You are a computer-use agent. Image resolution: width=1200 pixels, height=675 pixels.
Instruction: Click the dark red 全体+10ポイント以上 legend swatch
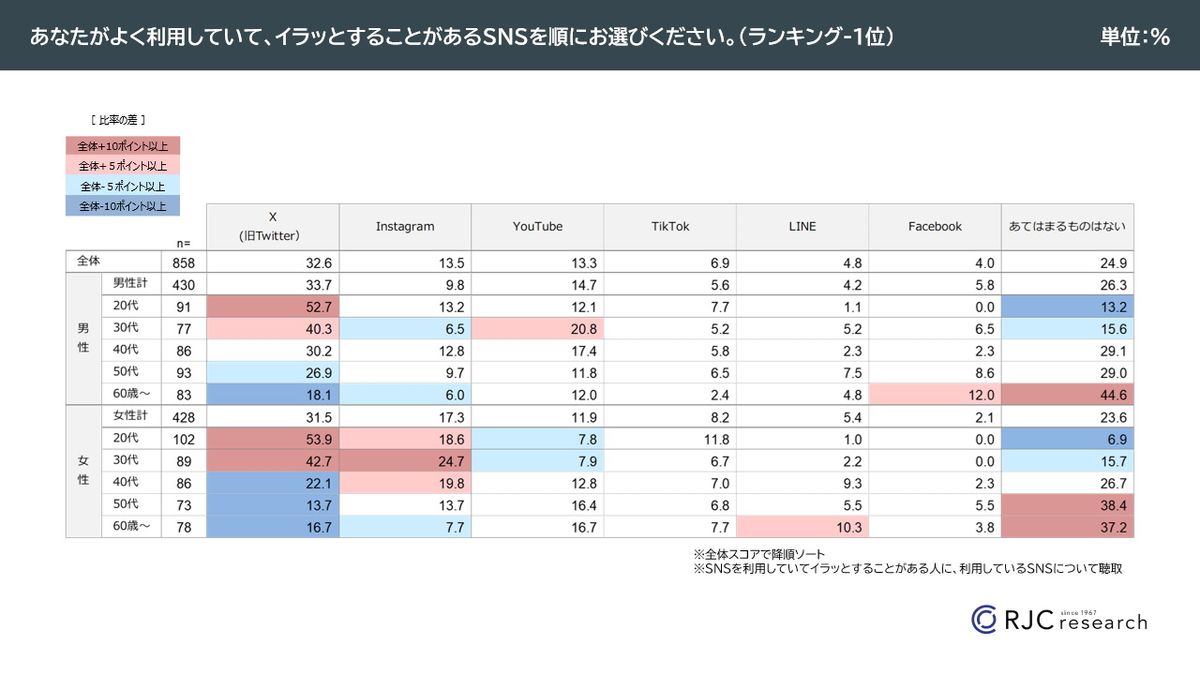(122, 146)
